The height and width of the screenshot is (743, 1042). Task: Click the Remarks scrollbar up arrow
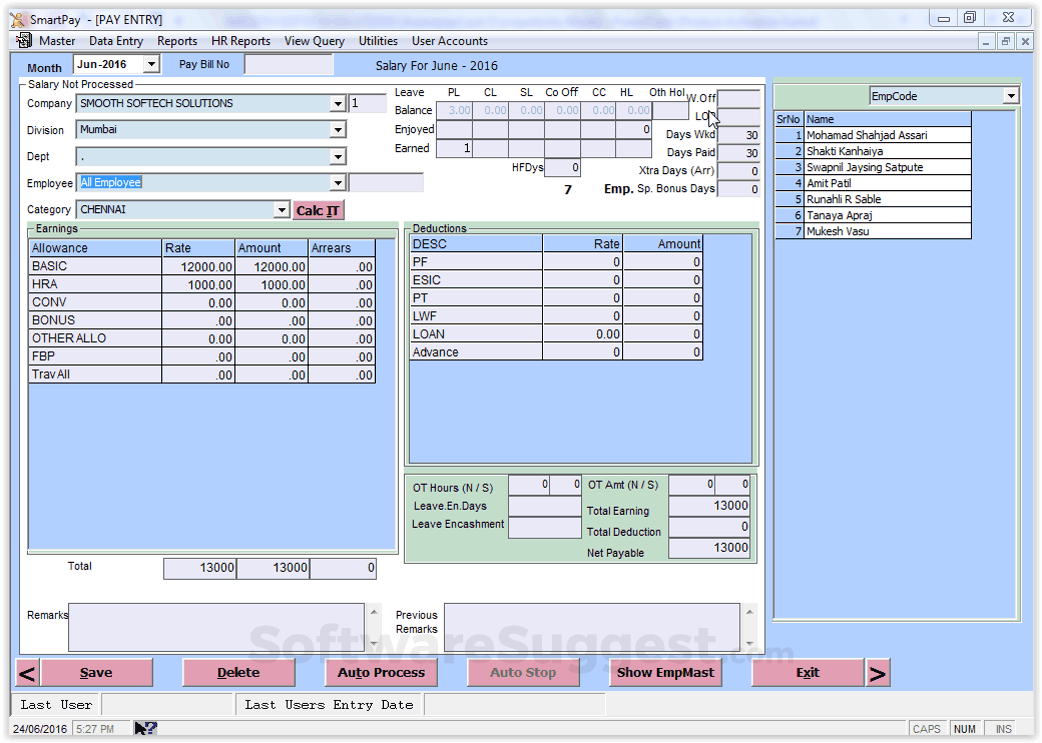374,612
